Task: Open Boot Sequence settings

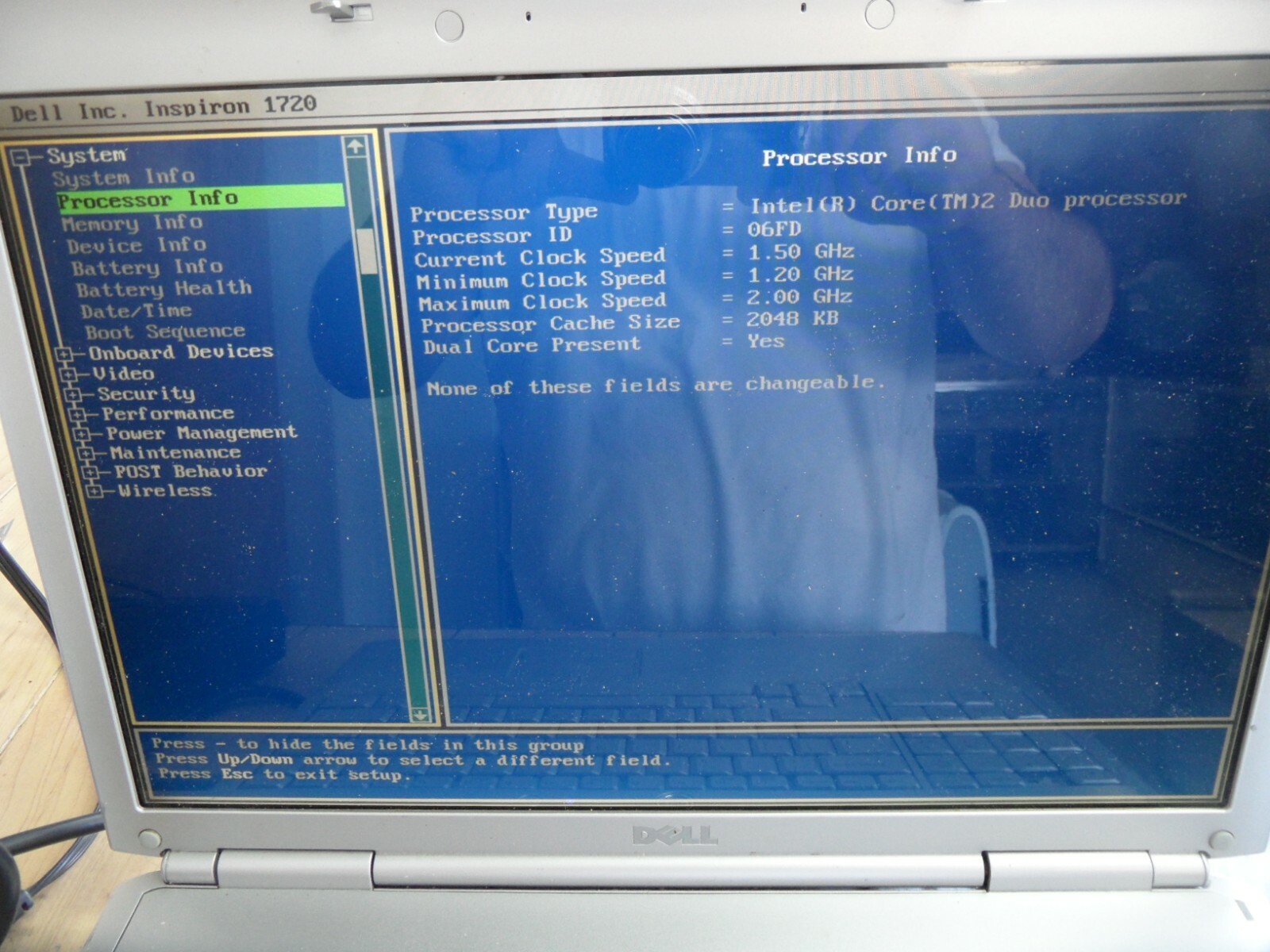Action: click(x=165, y=332)
